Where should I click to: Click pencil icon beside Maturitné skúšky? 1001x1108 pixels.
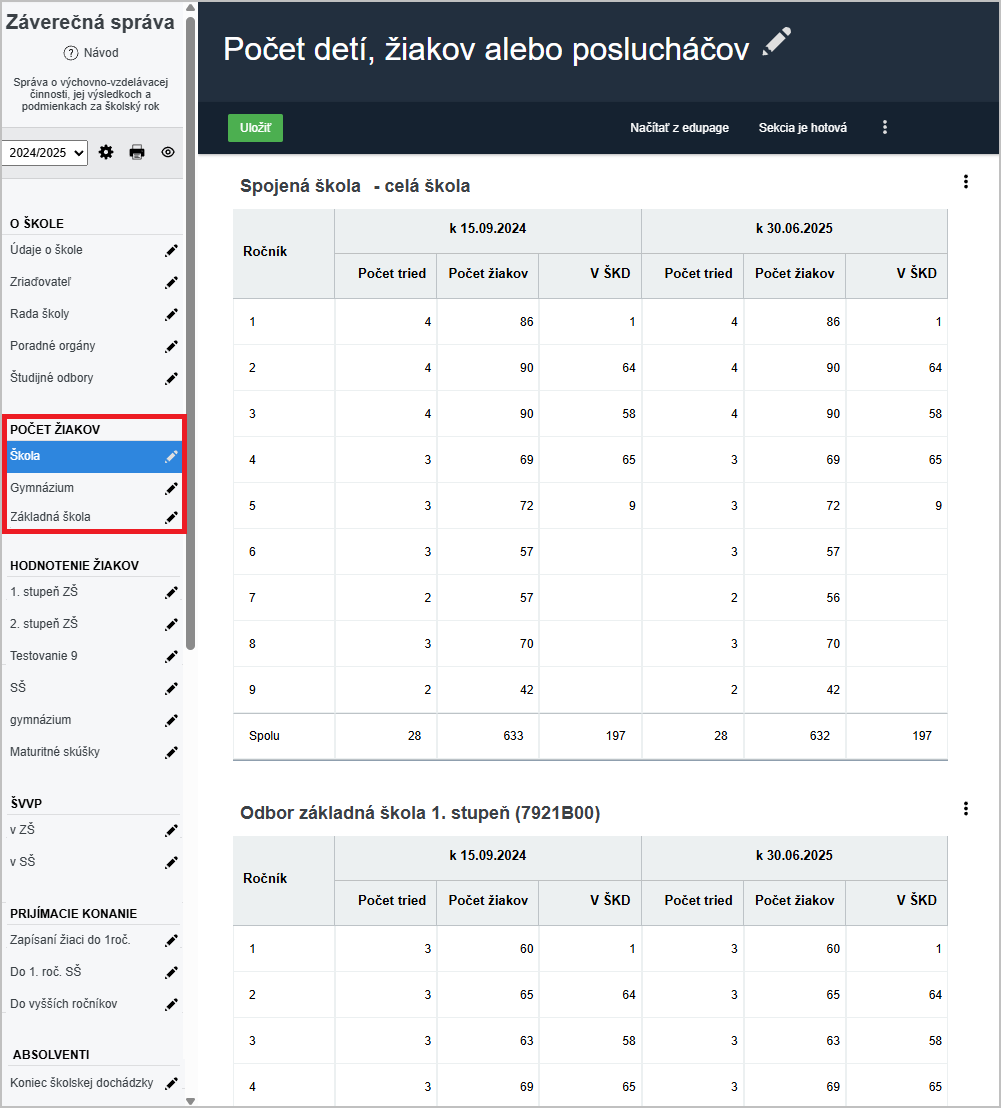pyautogui.click(x=171, y=753)
